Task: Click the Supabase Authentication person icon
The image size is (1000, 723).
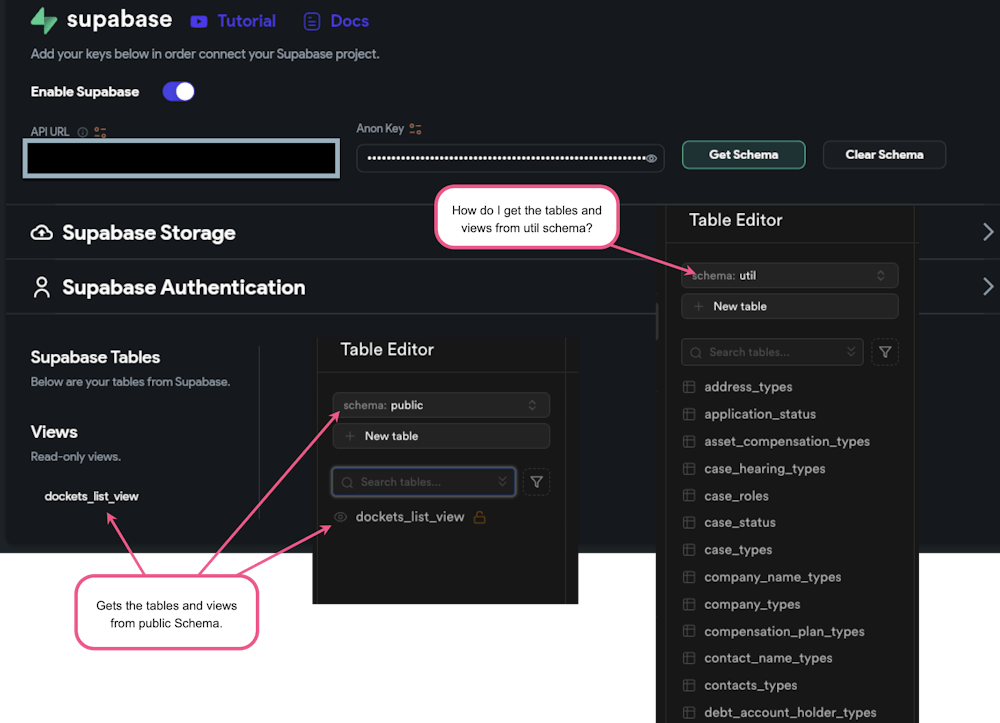Action: [x=41, y=287]
